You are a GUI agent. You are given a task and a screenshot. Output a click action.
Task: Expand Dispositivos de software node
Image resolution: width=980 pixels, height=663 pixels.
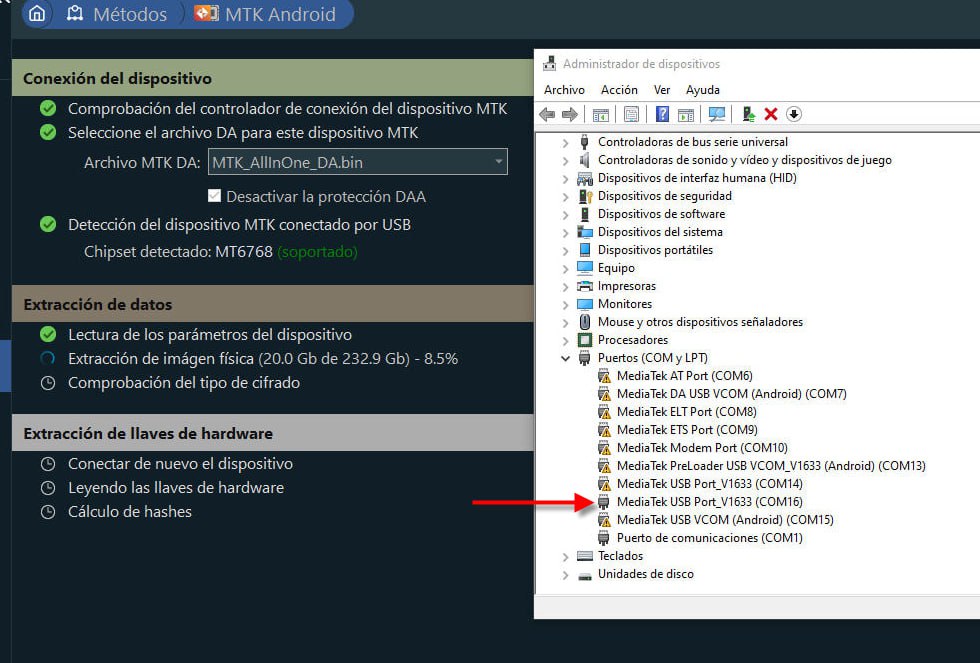[566, 215]
